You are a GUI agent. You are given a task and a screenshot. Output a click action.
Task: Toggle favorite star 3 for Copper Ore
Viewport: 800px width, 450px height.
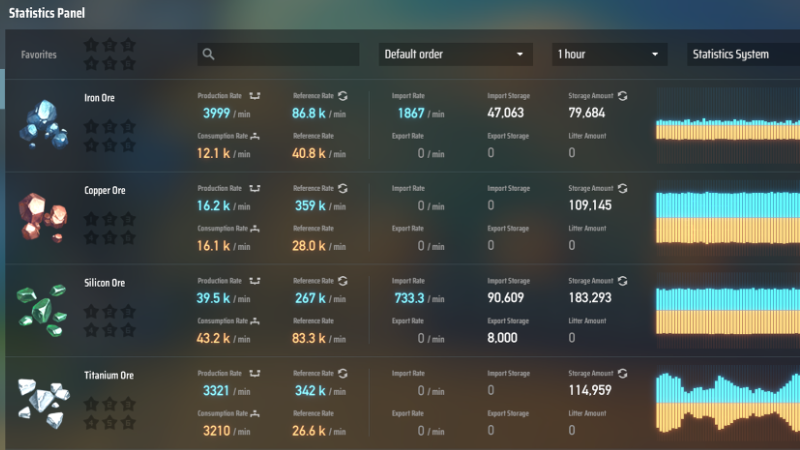[x=127, y=219]
